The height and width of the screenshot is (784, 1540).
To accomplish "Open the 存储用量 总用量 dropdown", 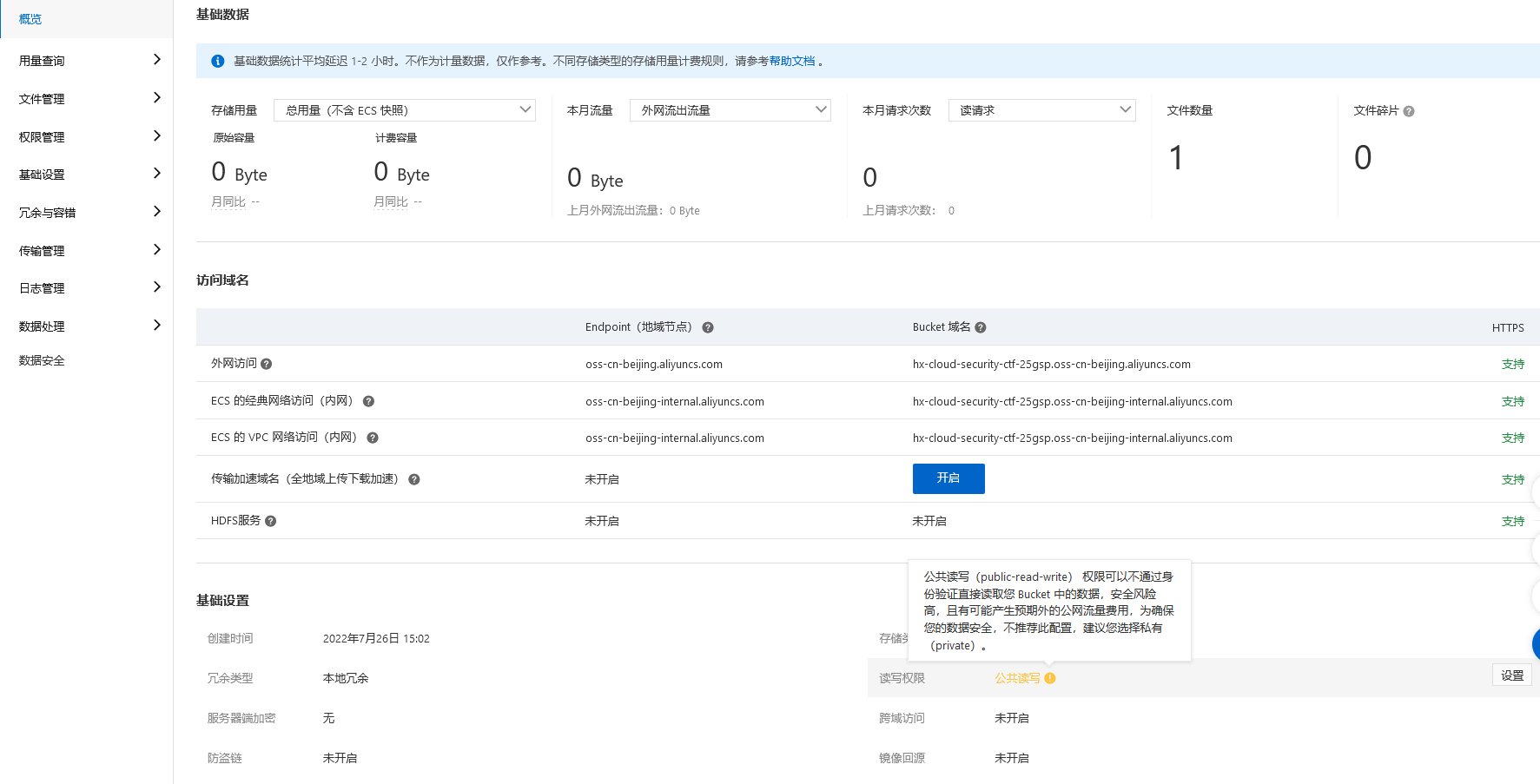I will coord(405,110).
